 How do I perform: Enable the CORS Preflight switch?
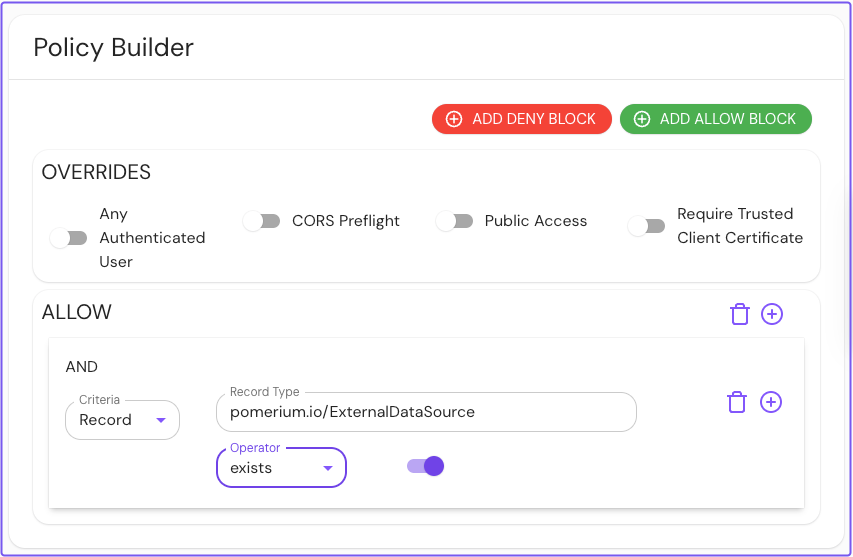[x=262, y=221]
